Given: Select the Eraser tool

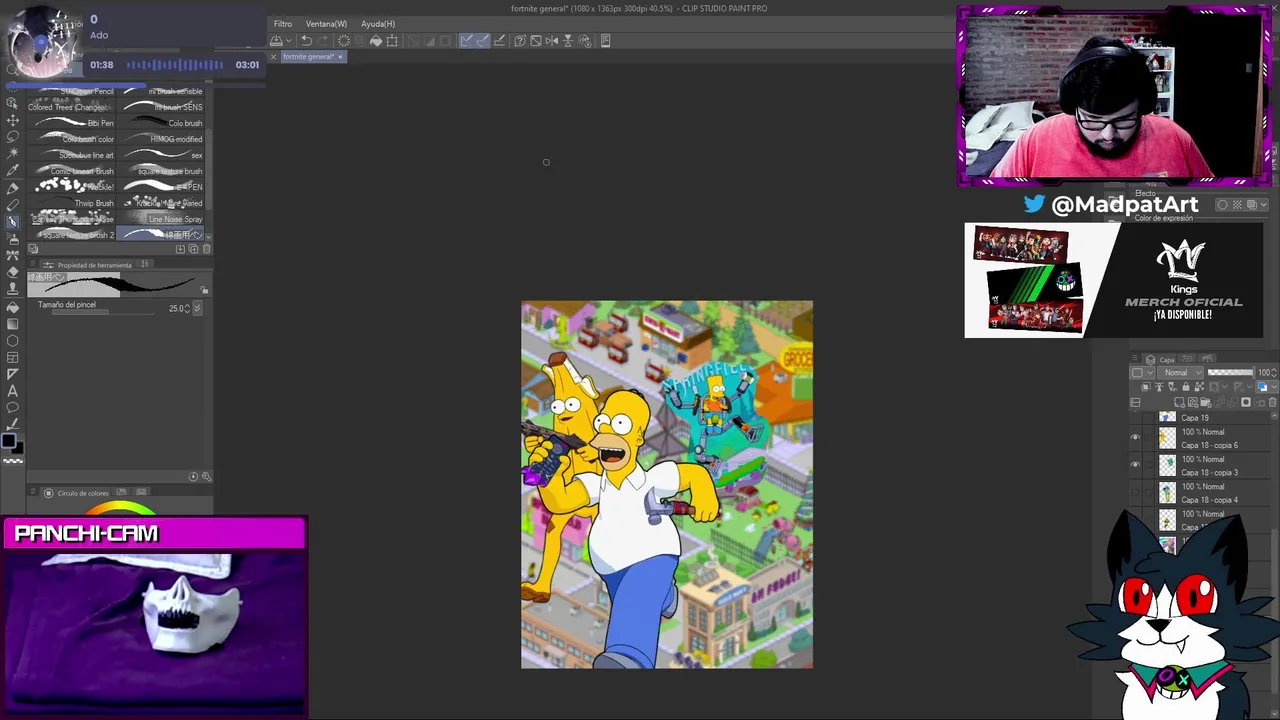Looking at the screenshot, I should point(12,272).
